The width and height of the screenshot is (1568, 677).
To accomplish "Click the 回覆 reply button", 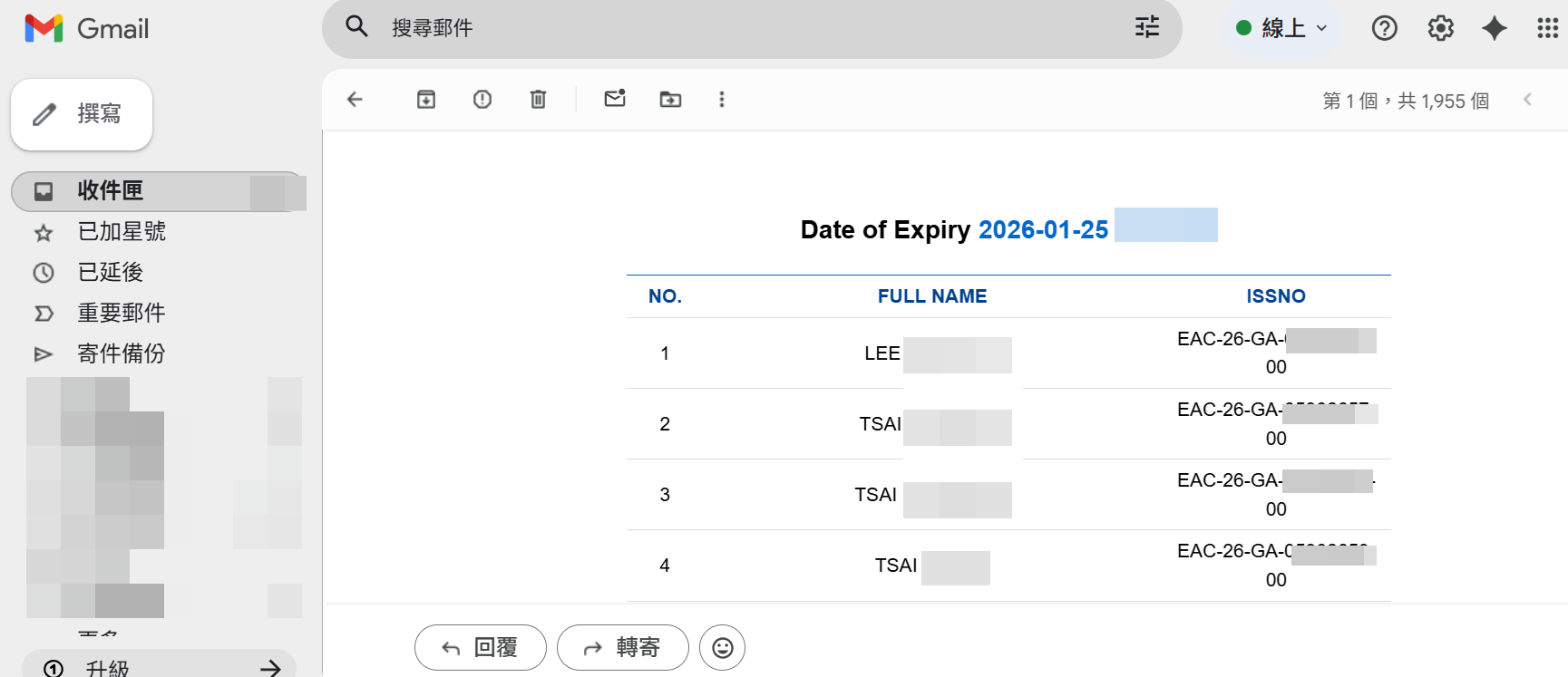I will (x=481, y=647).
